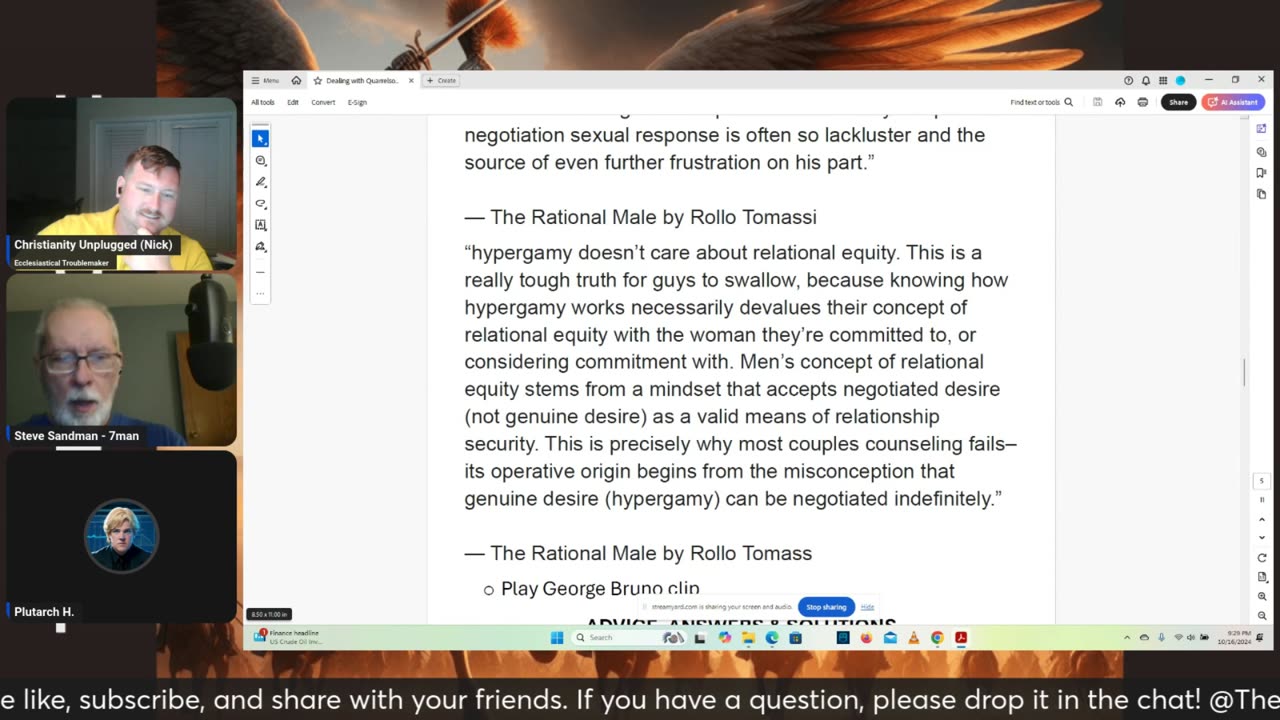Click Stop sharing in streamyard bar
The image size is (1280, 720).
(x=826, y=607)
